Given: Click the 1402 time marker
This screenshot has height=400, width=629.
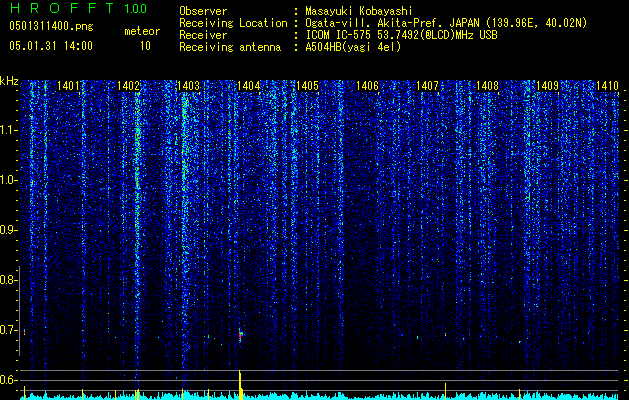Looking at the screenshot, I should coord(128,85).
